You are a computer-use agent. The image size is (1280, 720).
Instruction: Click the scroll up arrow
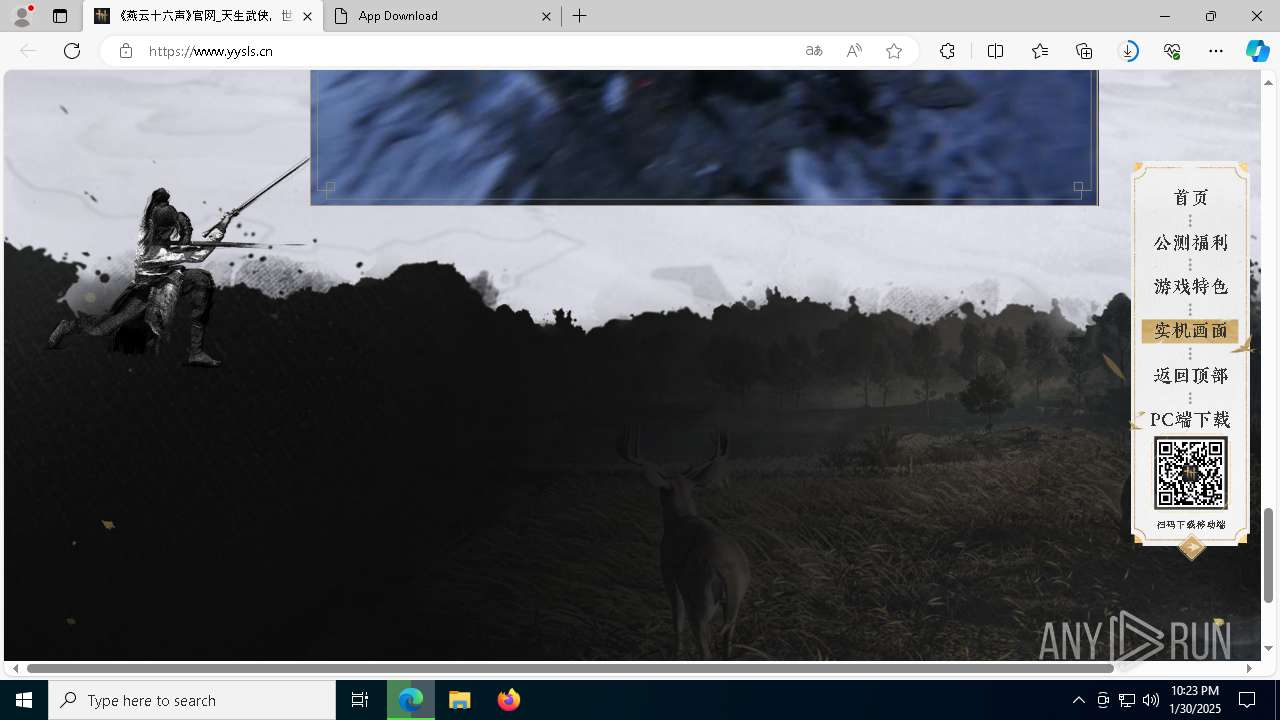tap(1268, 82)
